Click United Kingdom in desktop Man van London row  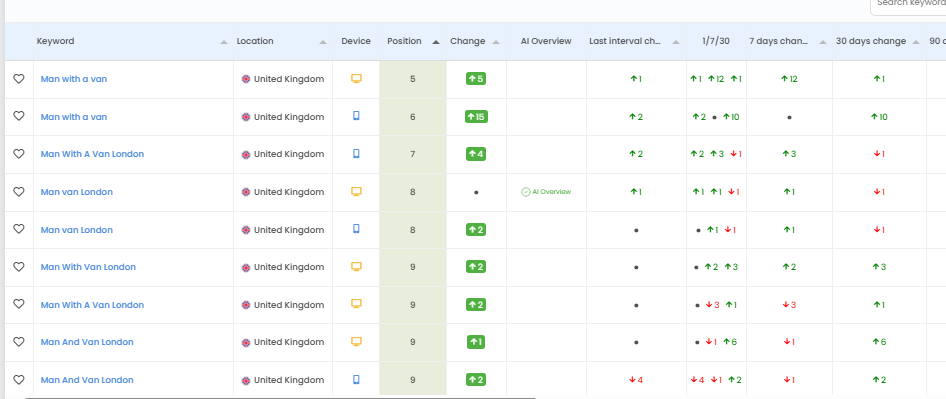[288, 192]
